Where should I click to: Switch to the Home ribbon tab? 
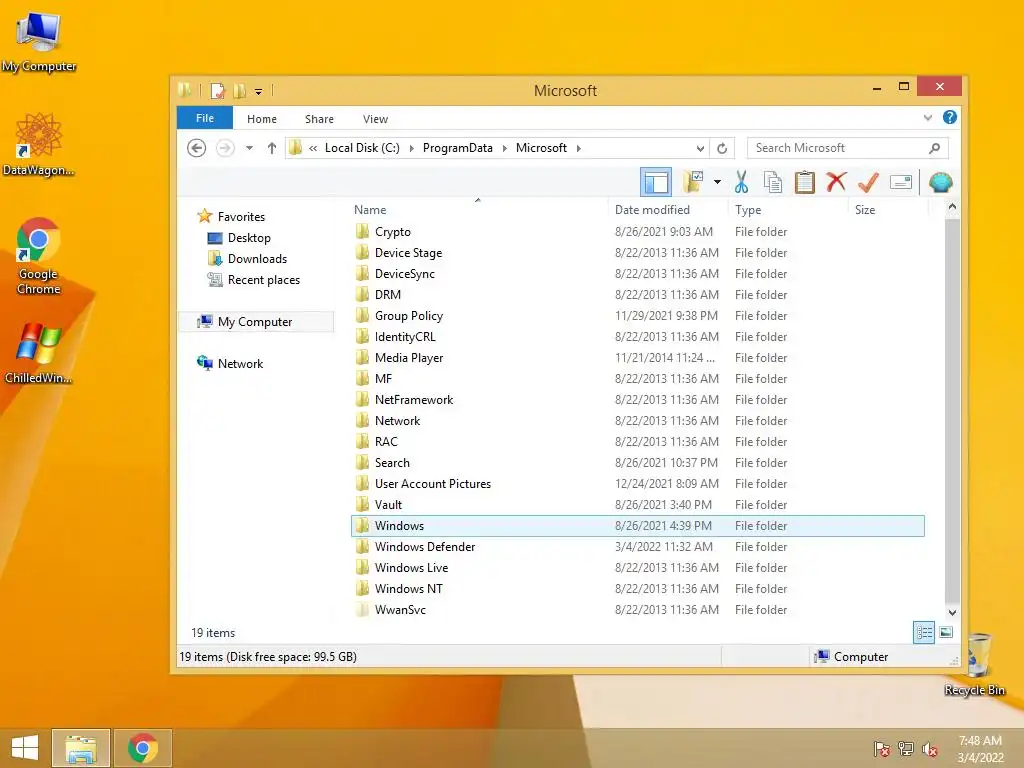coord(261,119)
